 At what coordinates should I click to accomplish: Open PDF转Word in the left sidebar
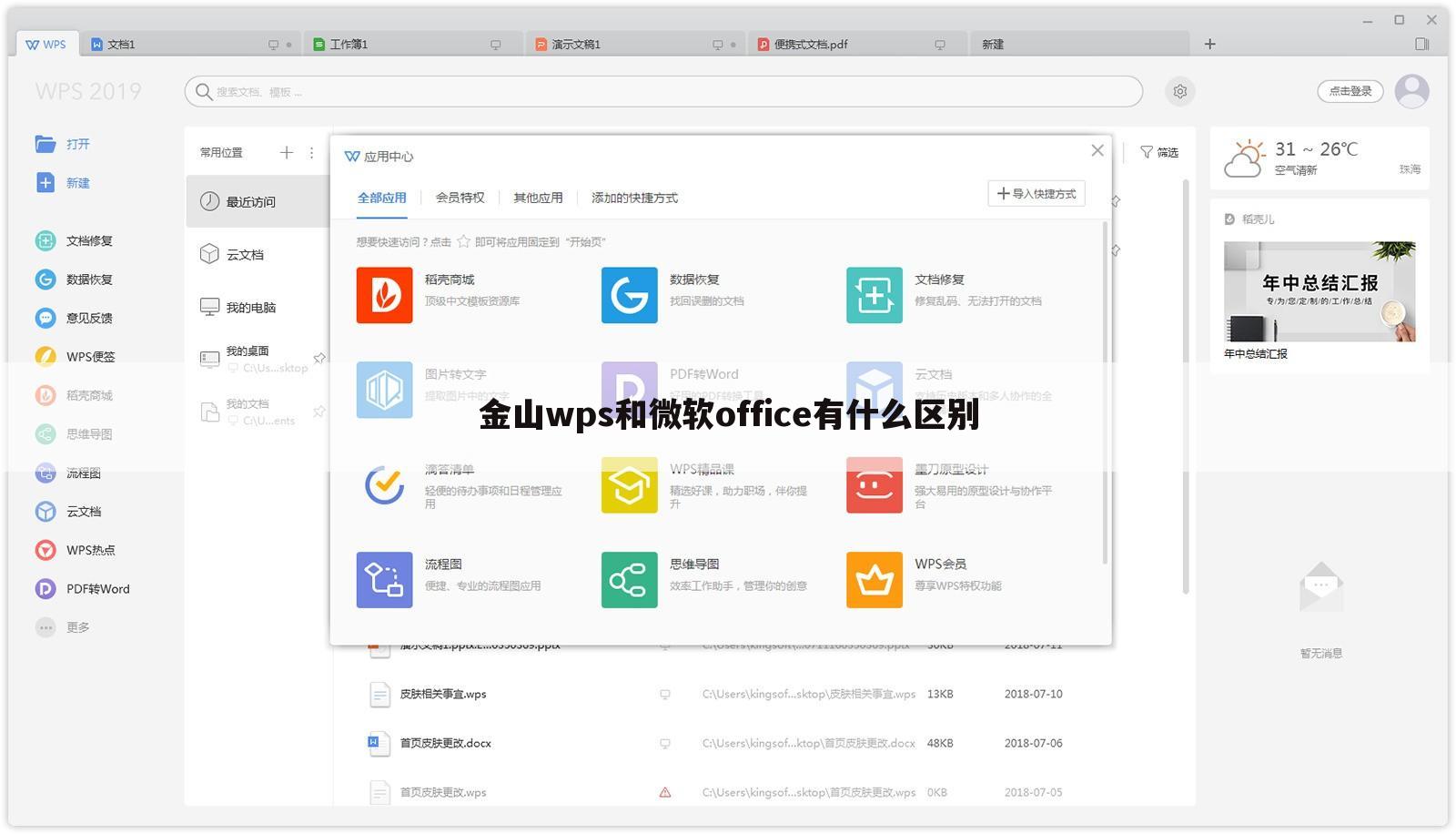tap(82, 589)
